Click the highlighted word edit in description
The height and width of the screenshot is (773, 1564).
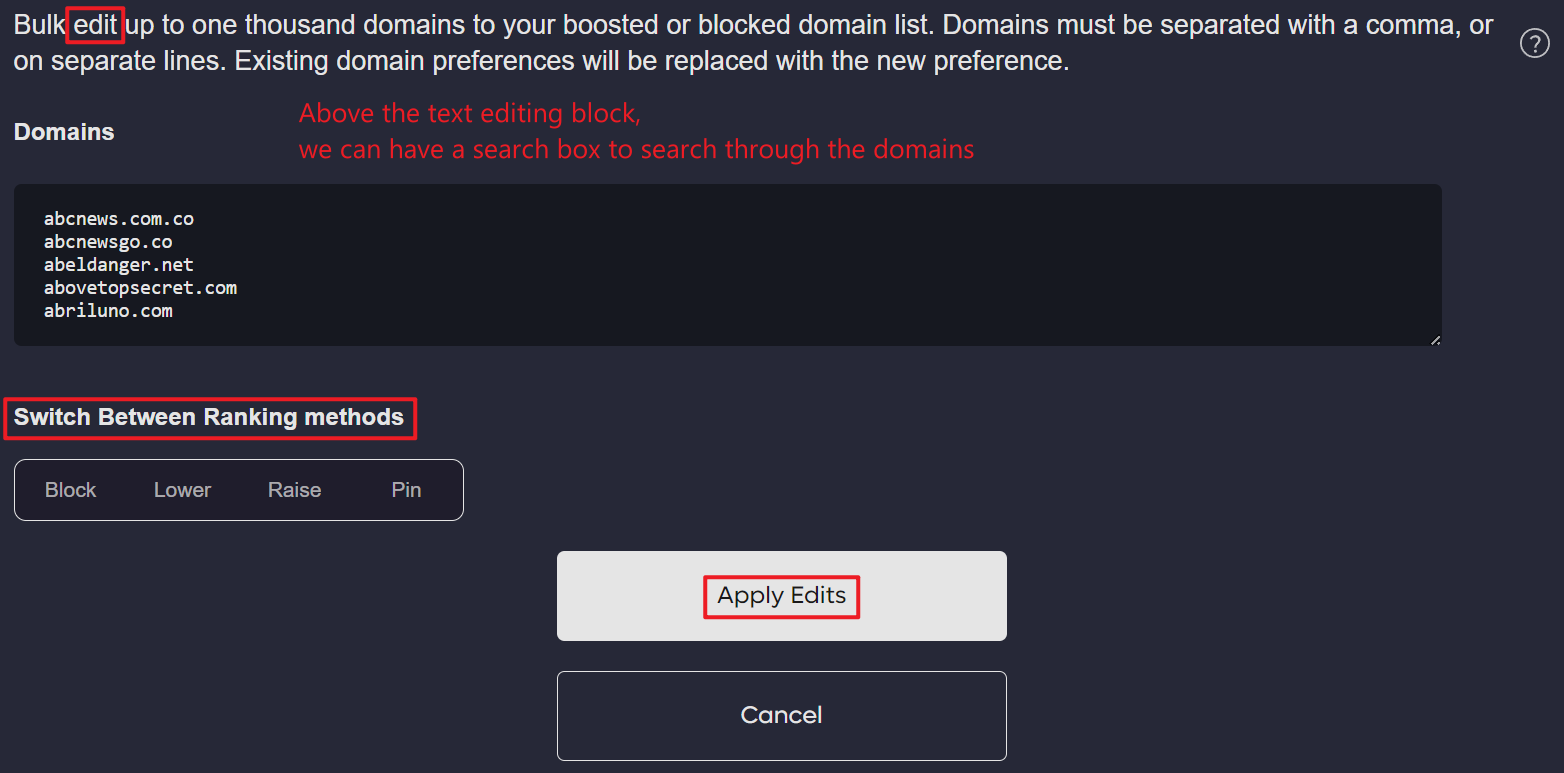[96, 25]
